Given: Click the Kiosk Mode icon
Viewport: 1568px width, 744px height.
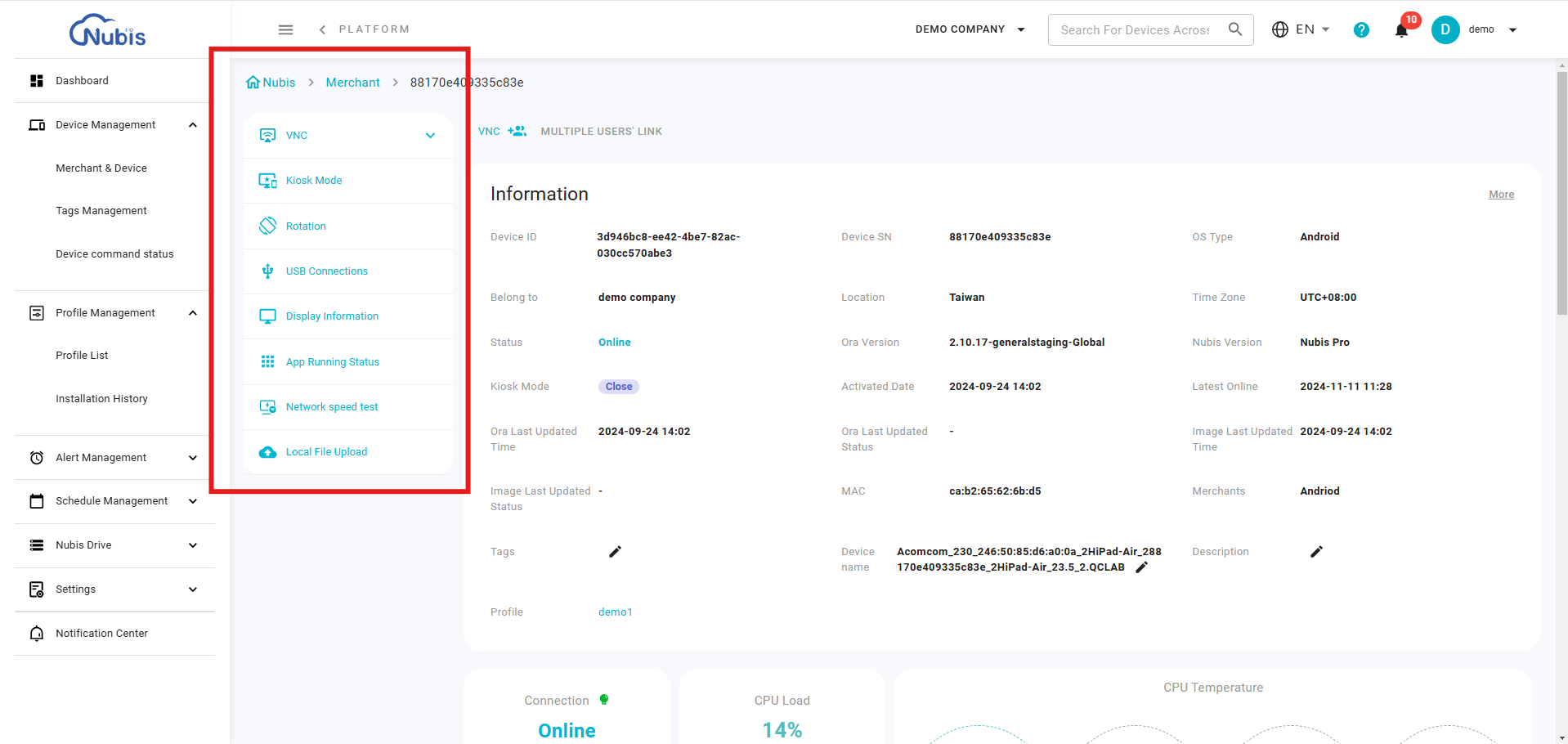Looking at the screenshot, I should [267, 181].
